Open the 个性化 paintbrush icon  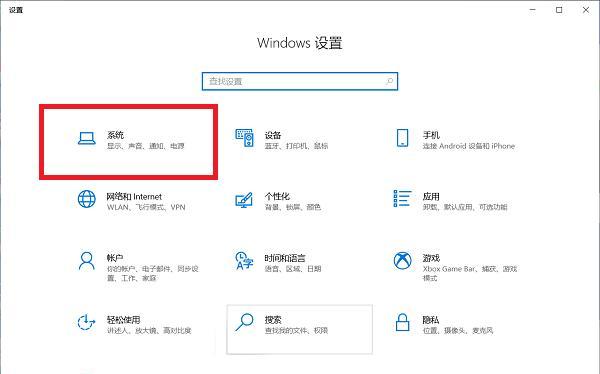pos(244,200)
